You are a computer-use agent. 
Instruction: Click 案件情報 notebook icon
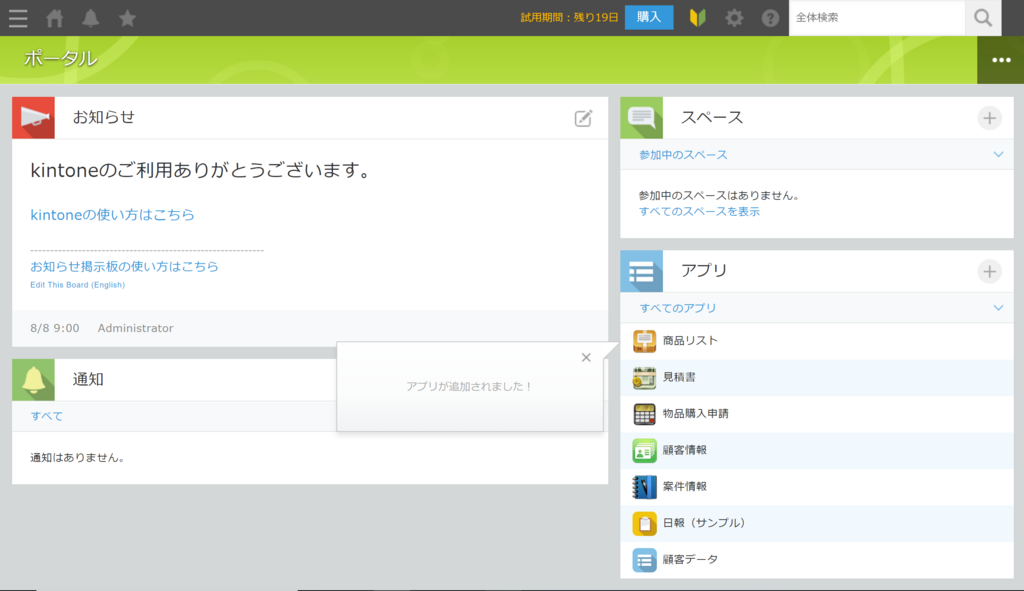click(x=644, y=487)
